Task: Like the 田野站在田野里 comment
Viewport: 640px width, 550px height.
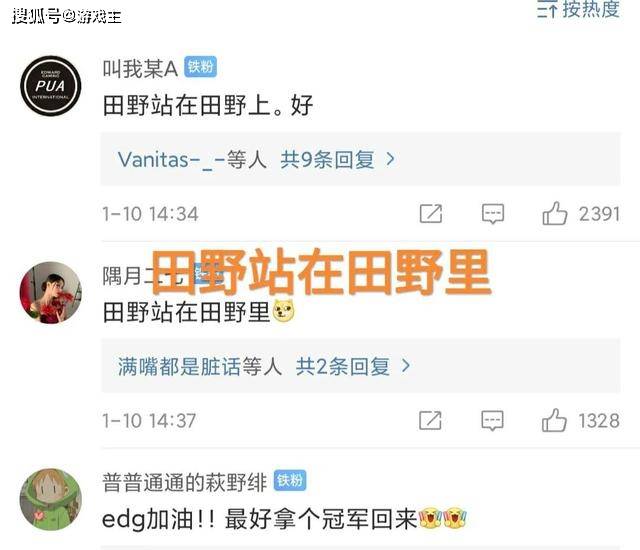Action: (x=554, y=420)
